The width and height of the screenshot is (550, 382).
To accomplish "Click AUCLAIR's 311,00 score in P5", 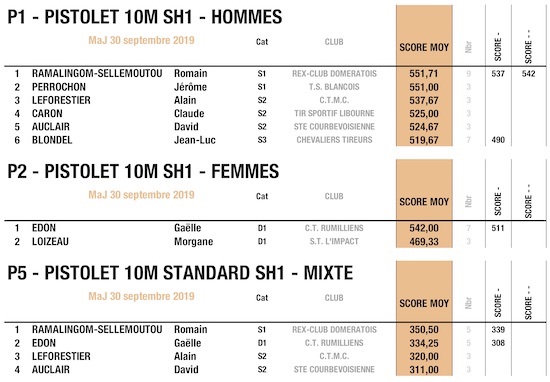I will click(x=424, y=370).
